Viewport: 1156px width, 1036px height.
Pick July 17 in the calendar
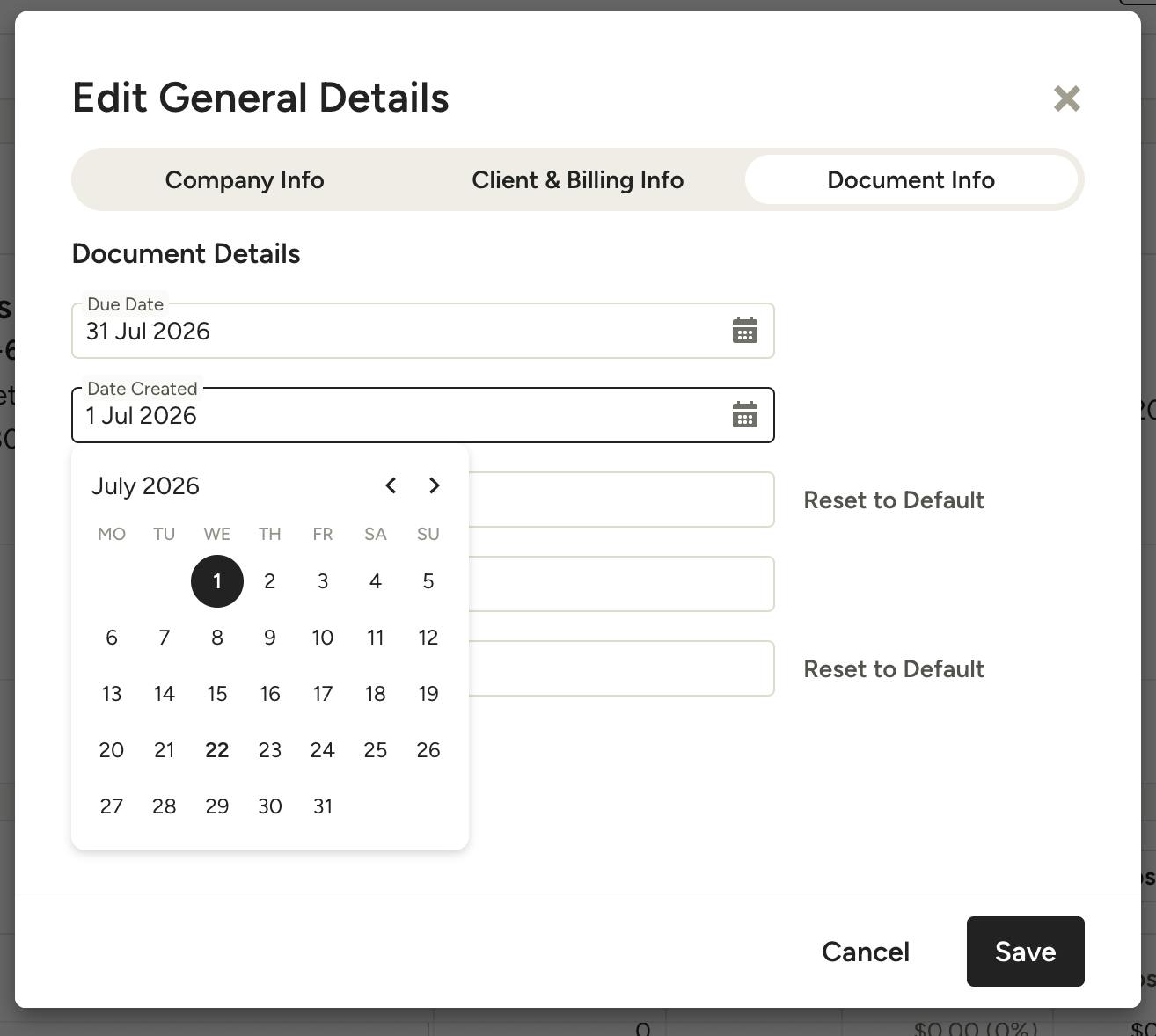click(323, 694)
